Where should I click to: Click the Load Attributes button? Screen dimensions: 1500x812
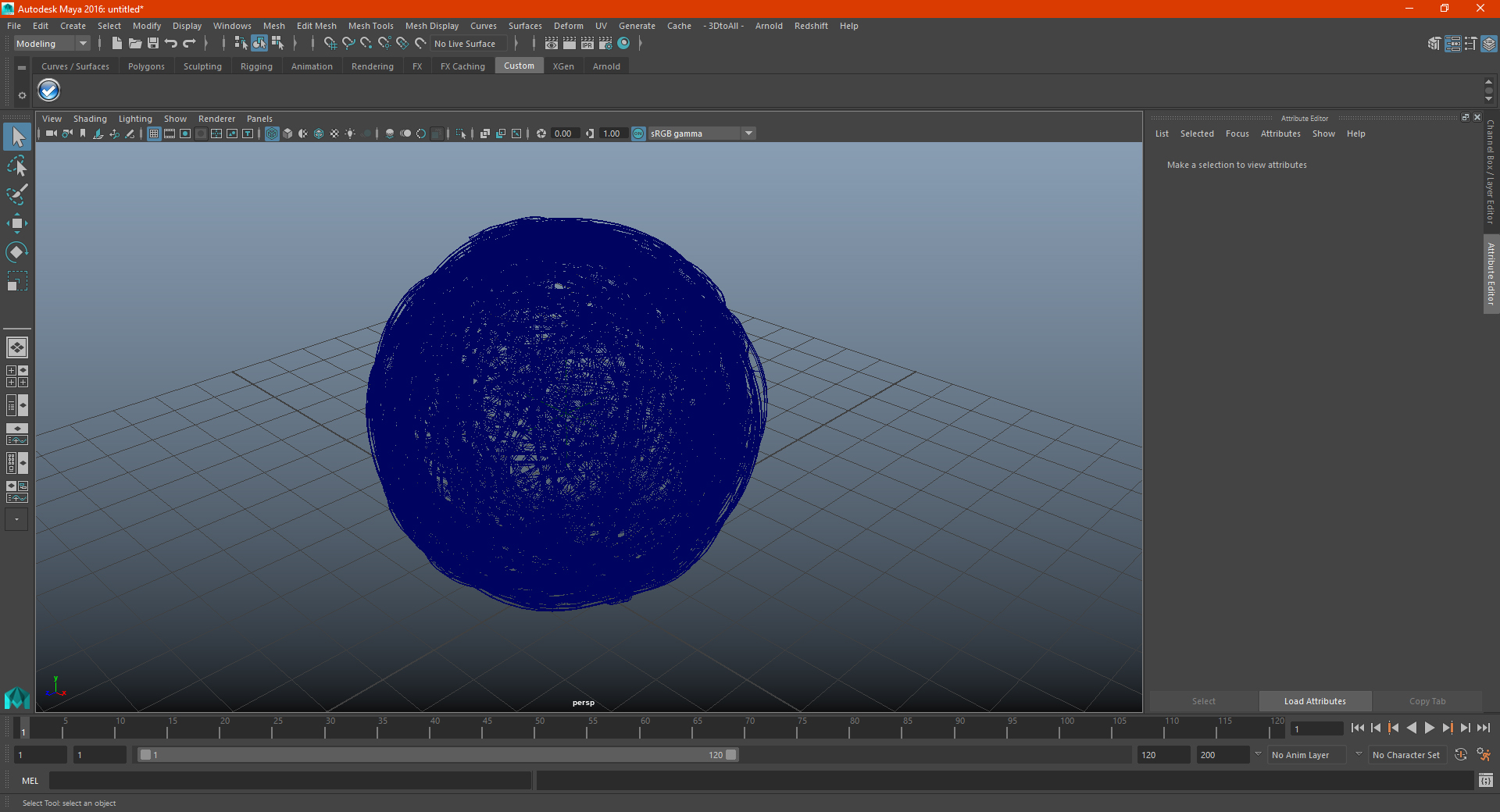pyautogui.click(x=1315, y=701)
